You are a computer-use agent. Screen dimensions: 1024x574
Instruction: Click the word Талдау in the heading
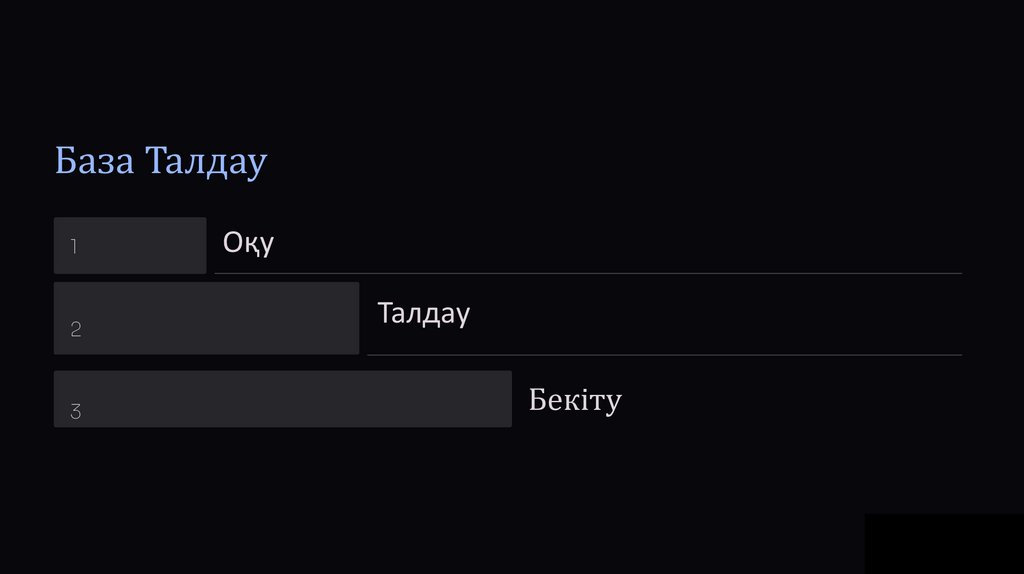[x=206, y=161]
